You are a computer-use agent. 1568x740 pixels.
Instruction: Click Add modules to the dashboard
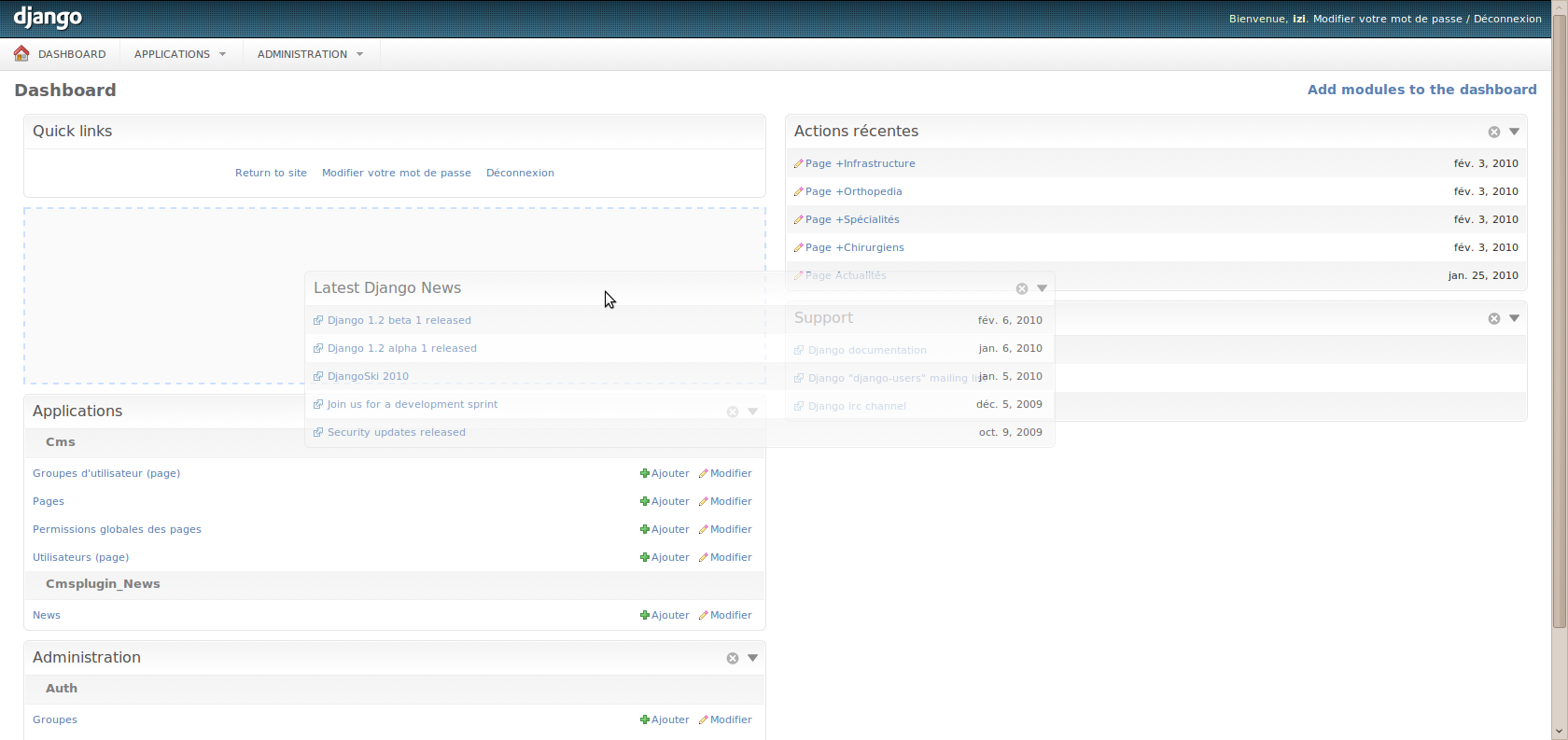pyautogui.click(x=1421, y=90)
